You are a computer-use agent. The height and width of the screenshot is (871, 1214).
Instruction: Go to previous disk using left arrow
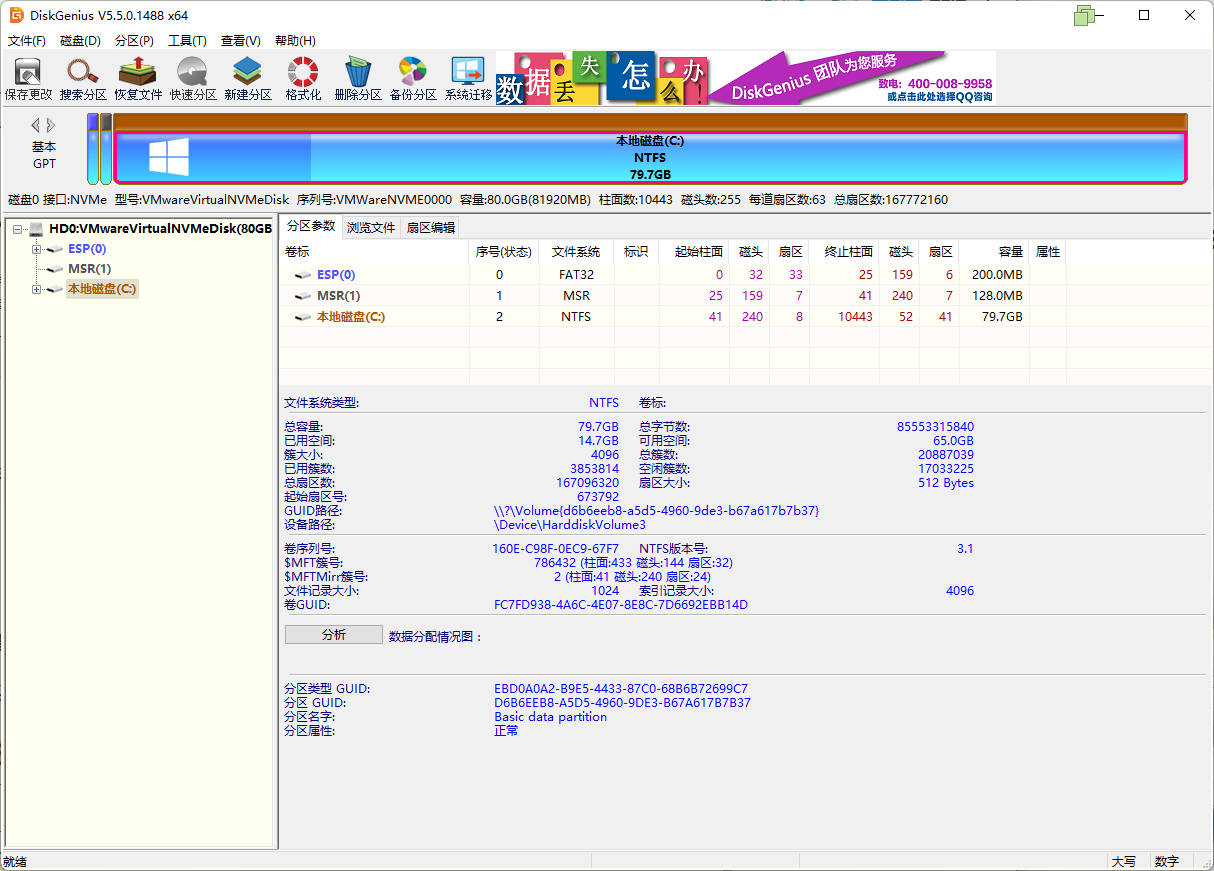pos(35,125)
